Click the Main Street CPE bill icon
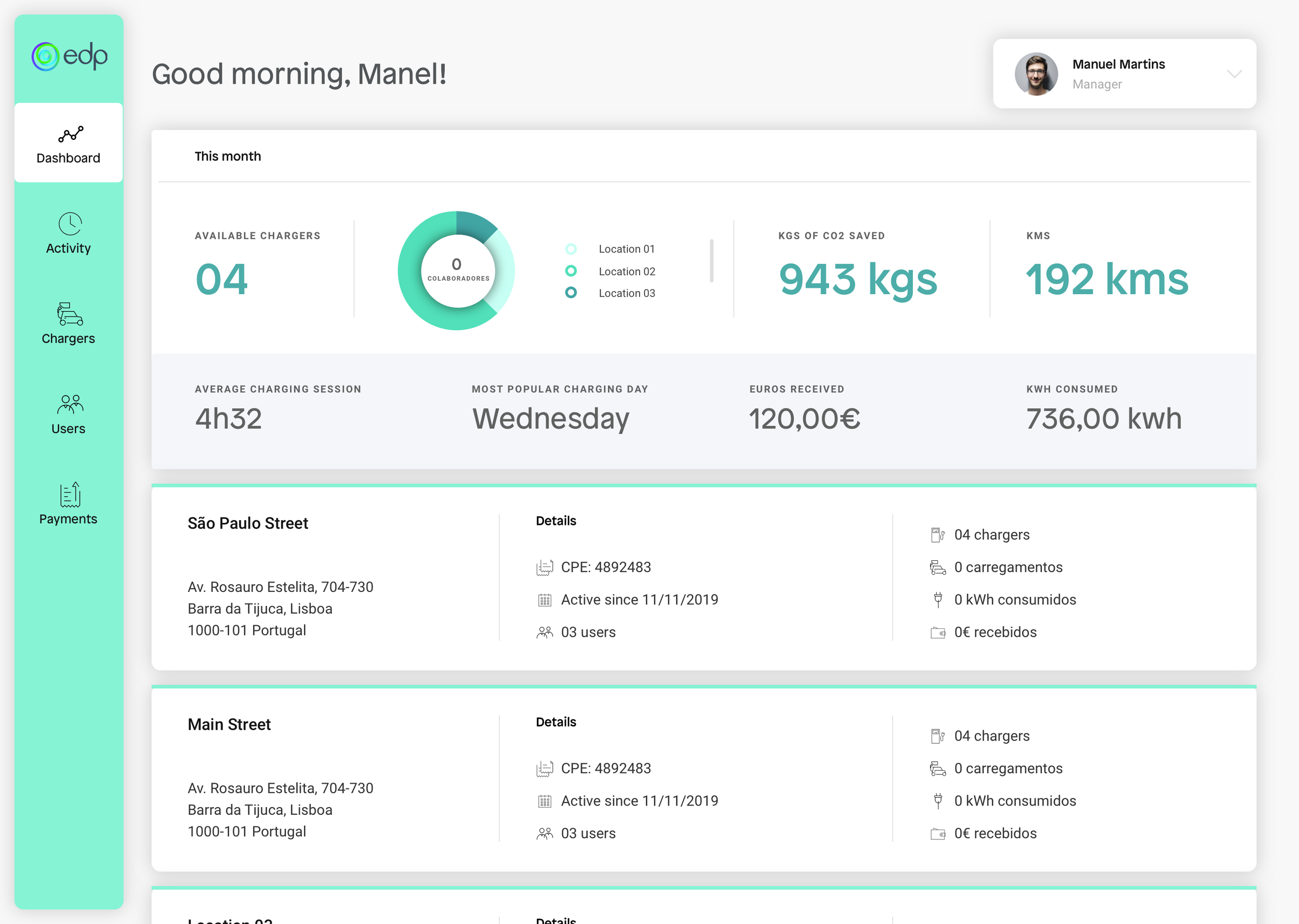The width and height of the screenshot is (1299, 924). click(x=545, y=769)
